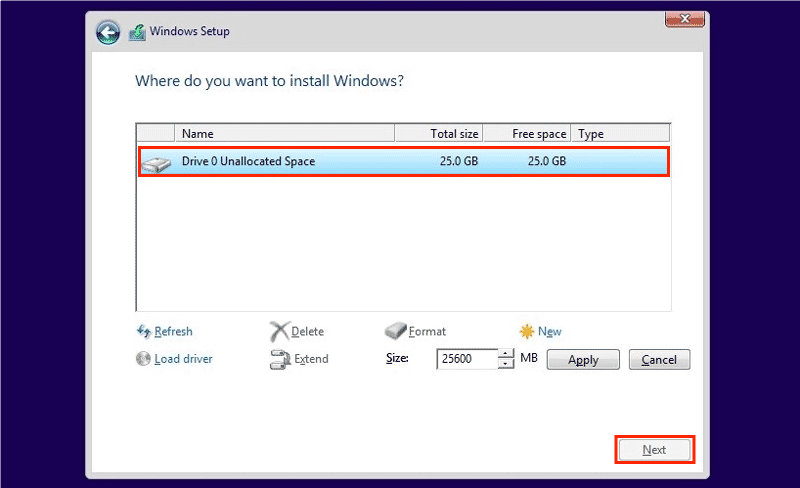
Task: Sort by the Total size column
Action: pyautogui.click(x=439, y=134)
